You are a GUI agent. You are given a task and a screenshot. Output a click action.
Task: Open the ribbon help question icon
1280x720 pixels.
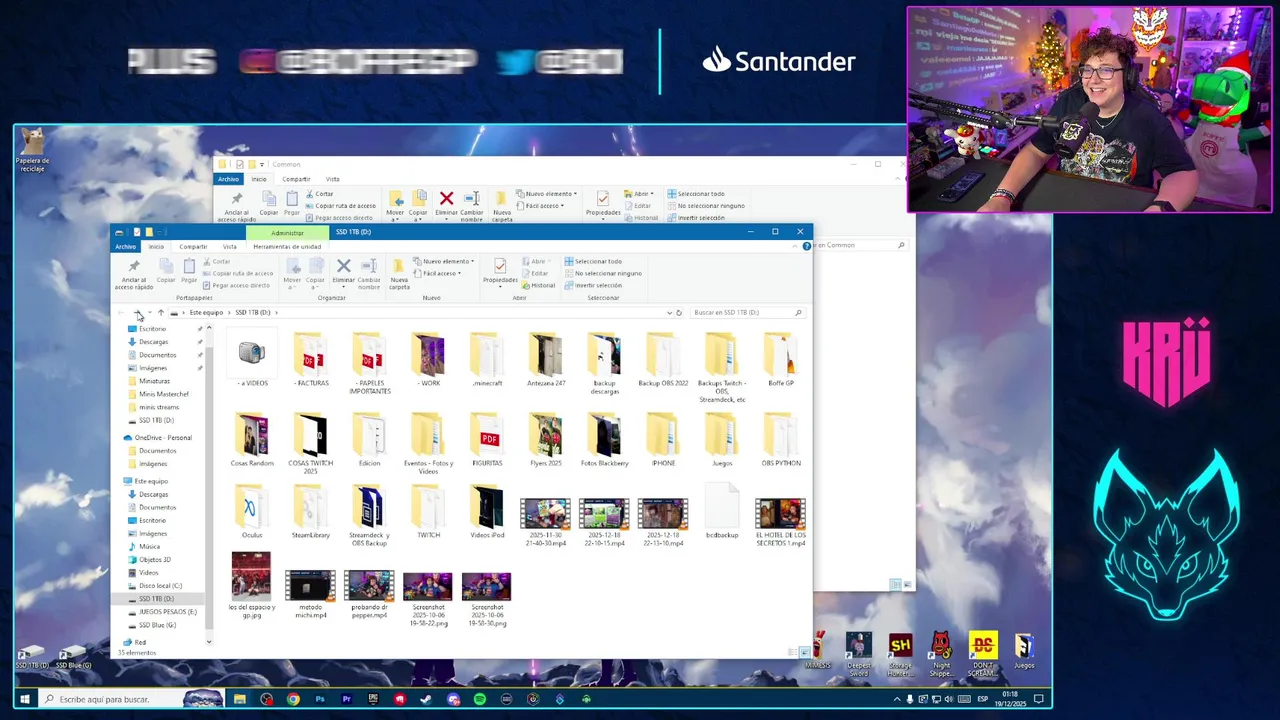point(806,246)
